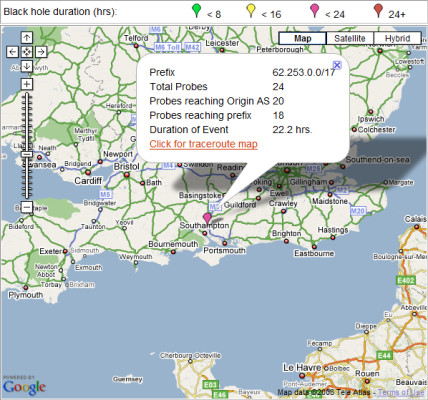Switch to Hybrid view tab

[x=397, y=38]
